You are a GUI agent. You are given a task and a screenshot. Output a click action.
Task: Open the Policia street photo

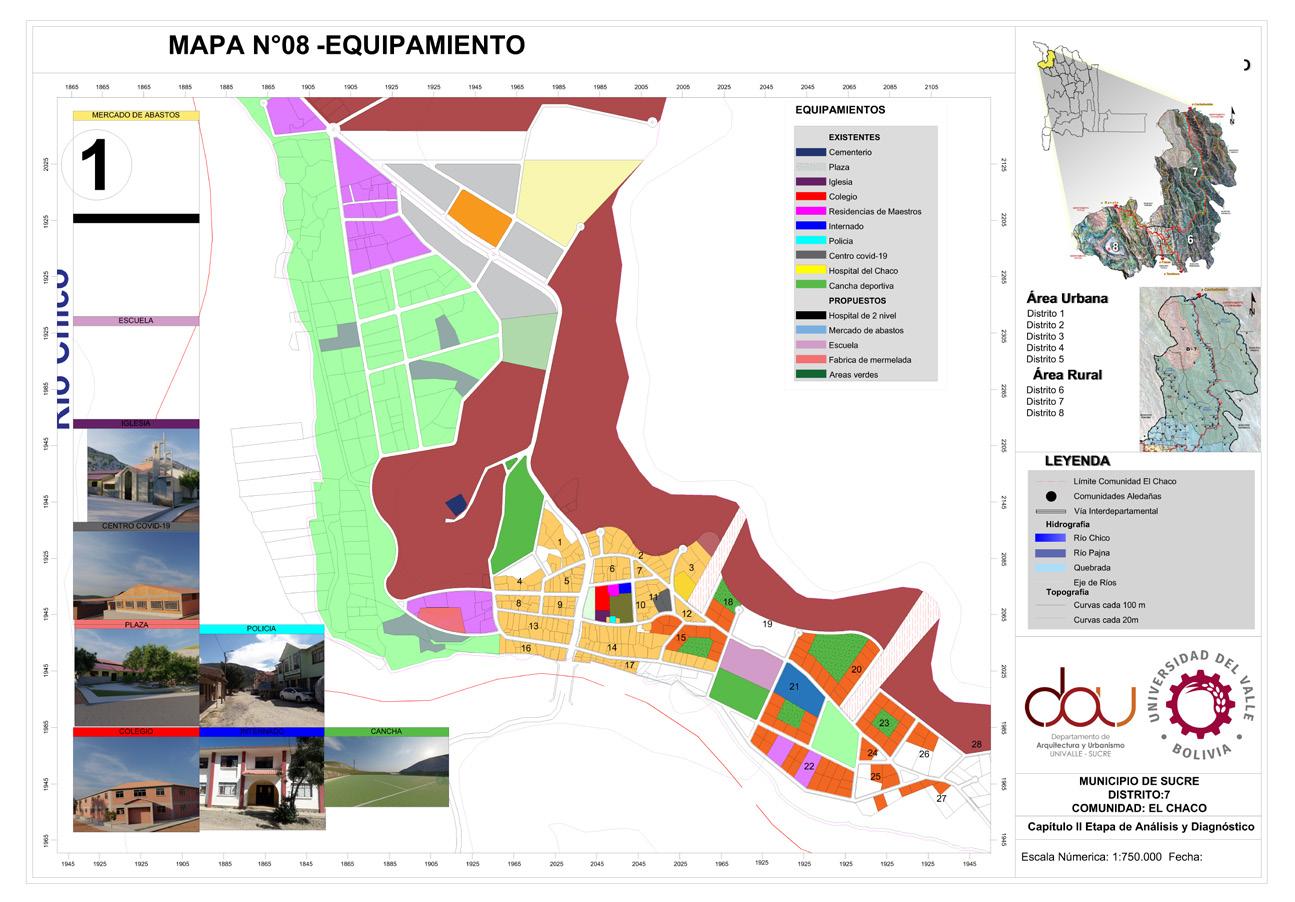[262, 680]
